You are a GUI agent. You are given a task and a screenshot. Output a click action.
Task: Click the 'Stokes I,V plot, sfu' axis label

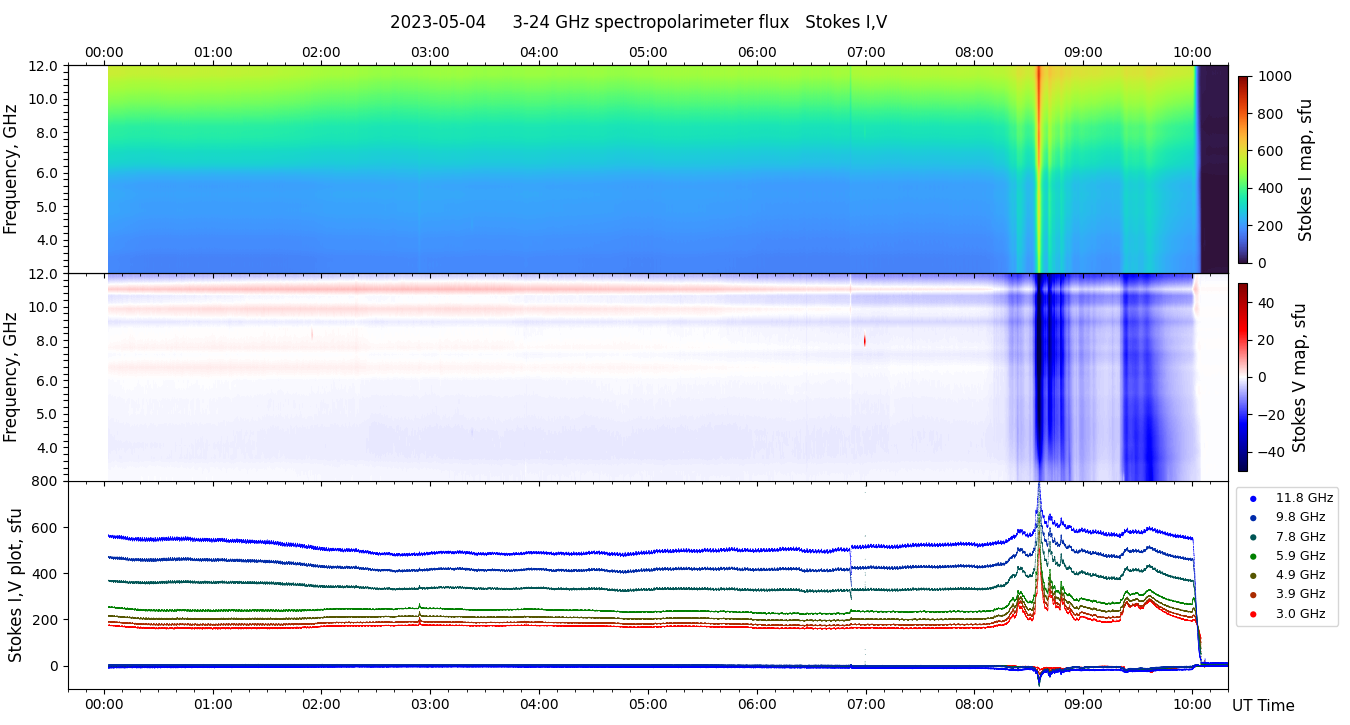pyautogui.click(x=15, y=585)
